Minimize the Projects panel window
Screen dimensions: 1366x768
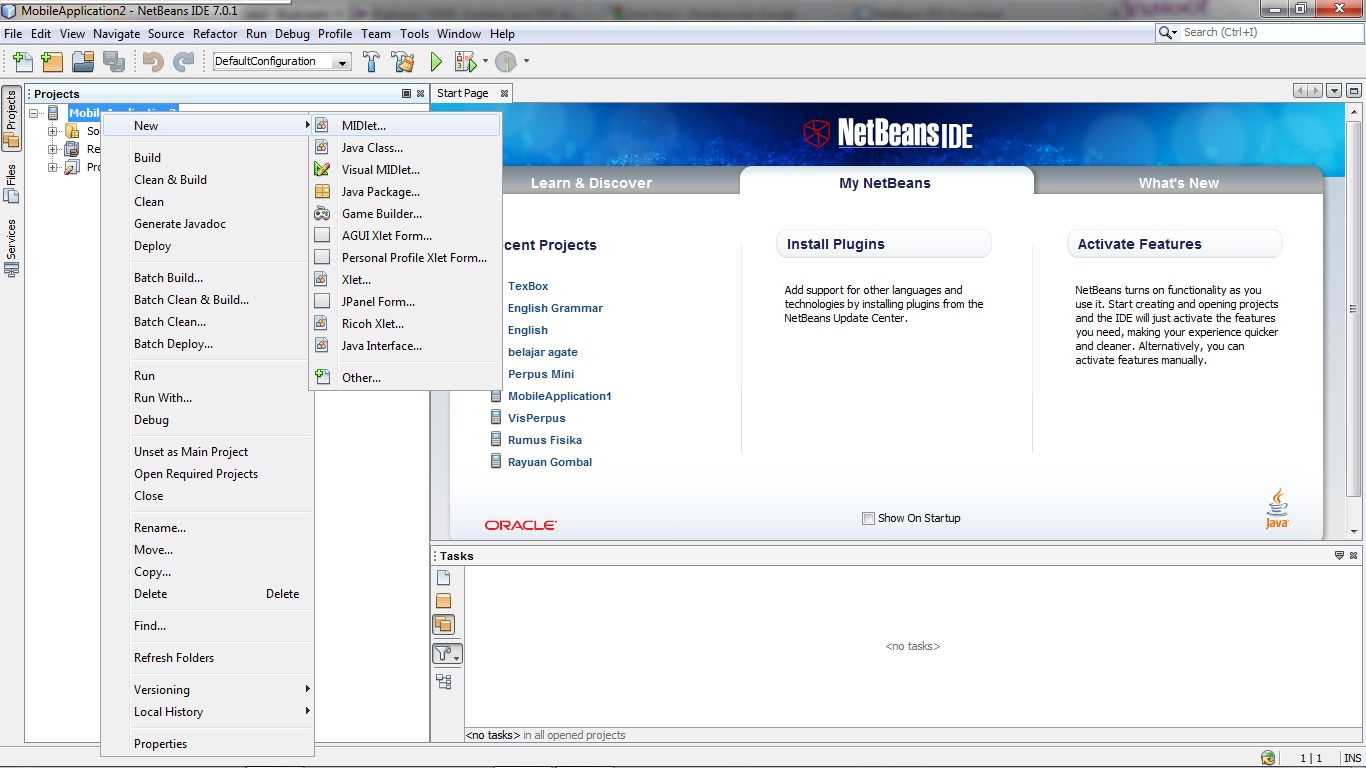406,93
